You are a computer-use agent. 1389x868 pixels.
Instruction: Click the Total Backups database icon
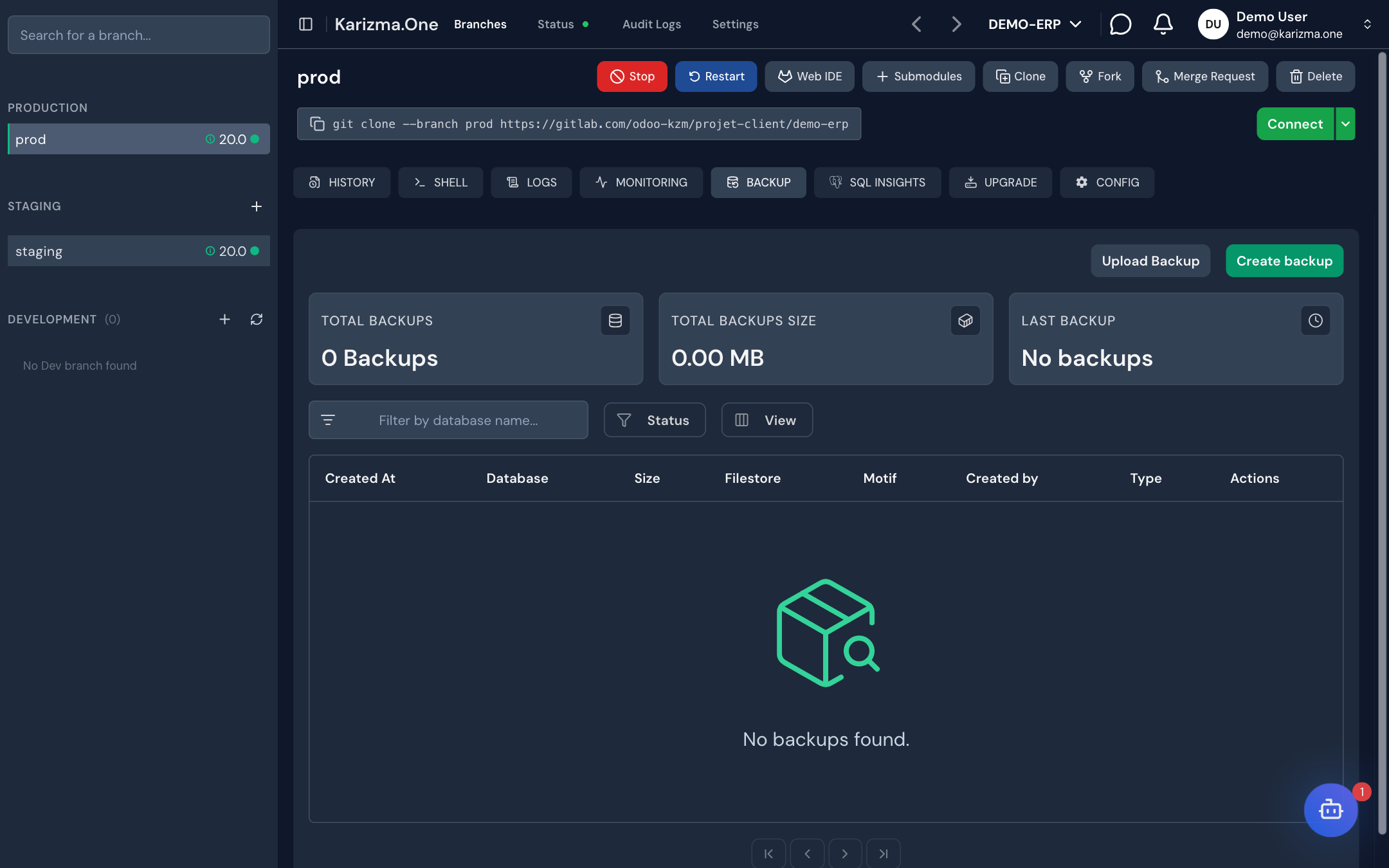point(615,320)
